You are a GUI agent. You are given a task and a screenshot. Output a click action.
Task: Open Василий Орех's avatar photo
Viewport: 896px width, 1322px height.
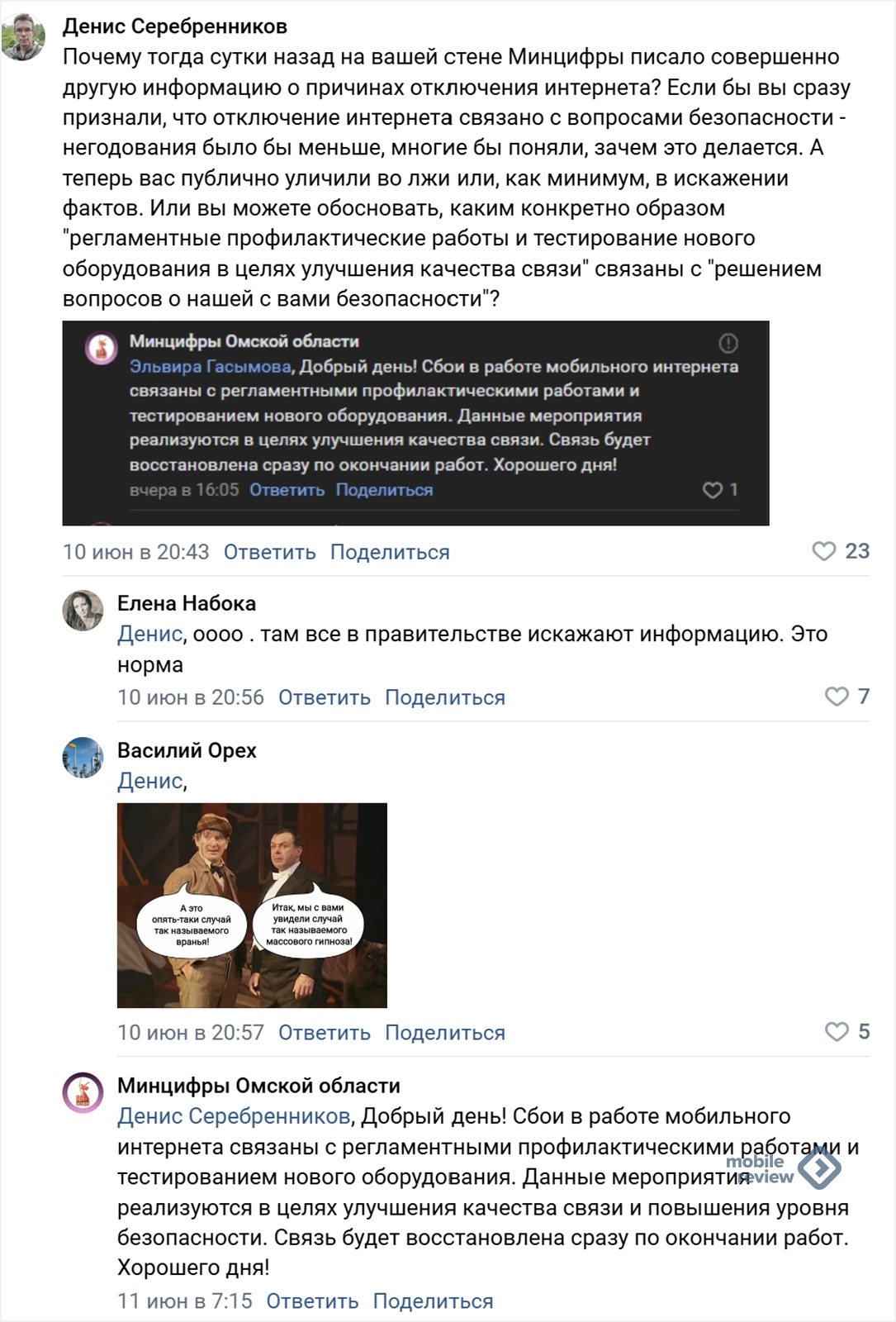(x=83, y=758)
